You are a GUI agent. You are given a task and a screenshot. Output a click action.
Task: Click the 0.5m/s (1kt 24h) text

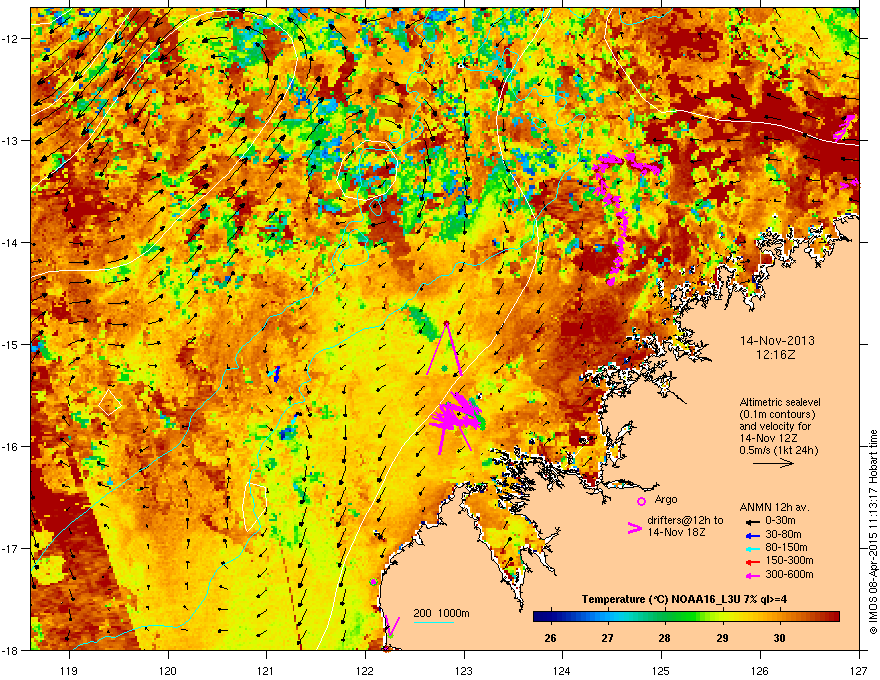point(778,450)
